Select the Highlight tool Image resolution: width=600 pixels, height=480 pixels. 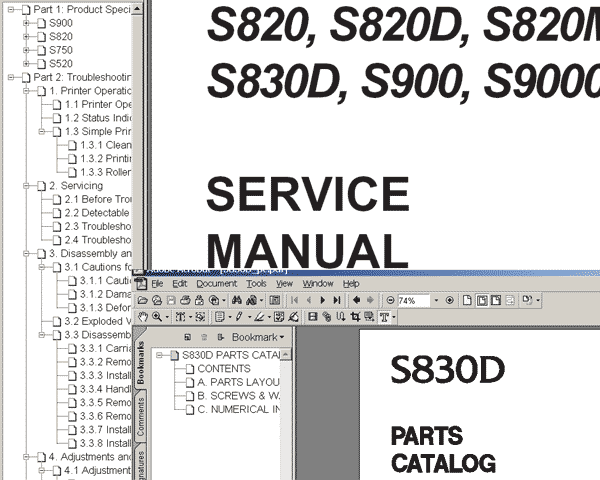259,317
